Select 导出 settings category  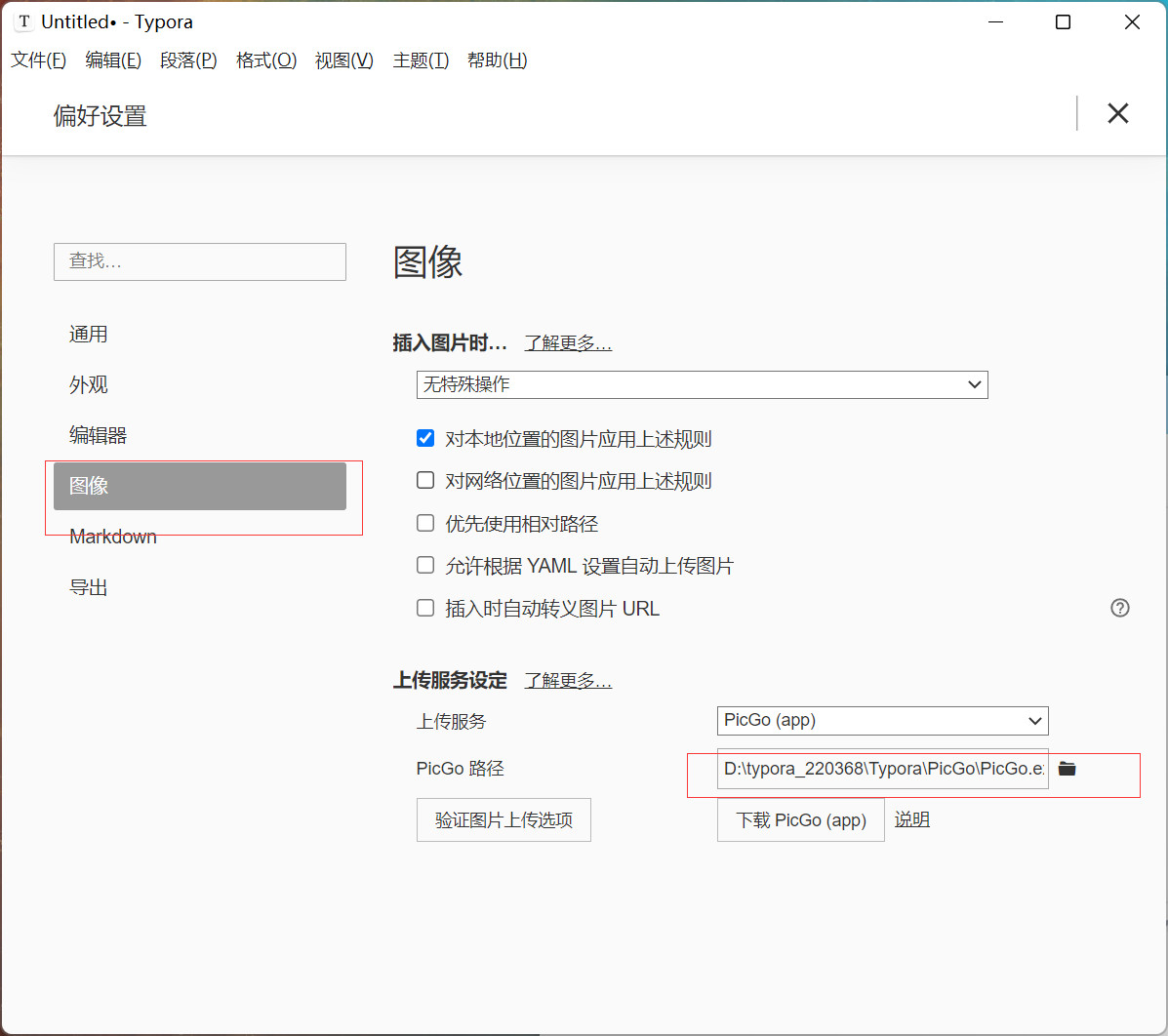[200, 587]
